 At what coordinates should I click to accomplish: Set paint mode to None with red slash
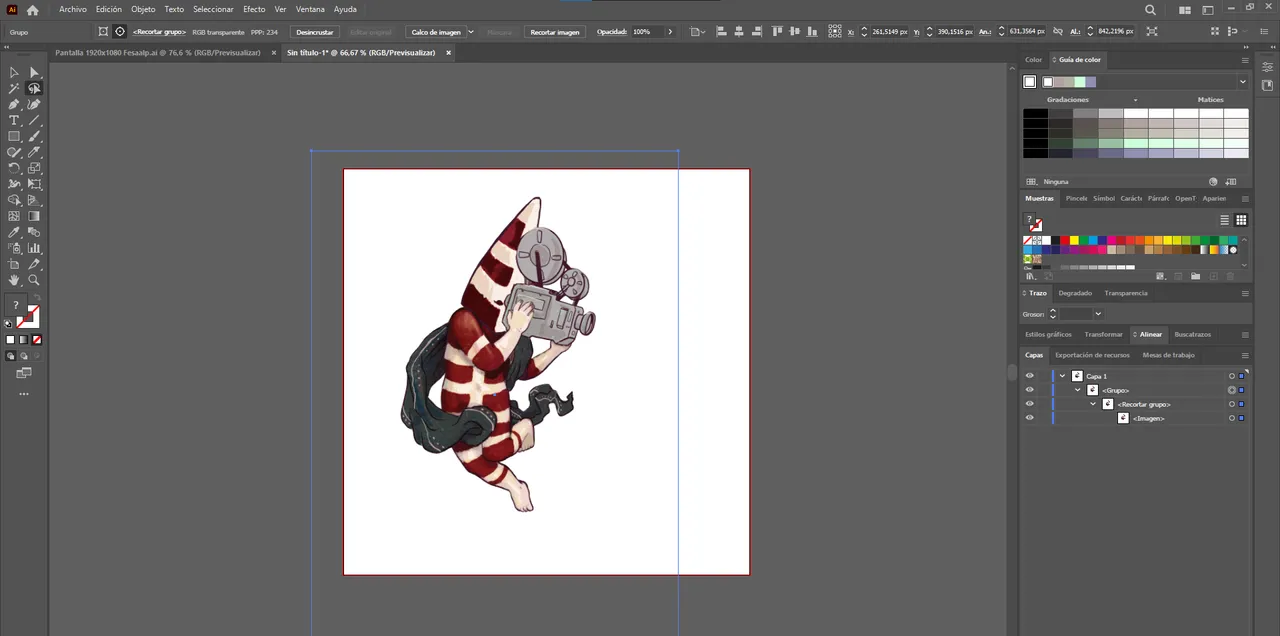(37, 340)
